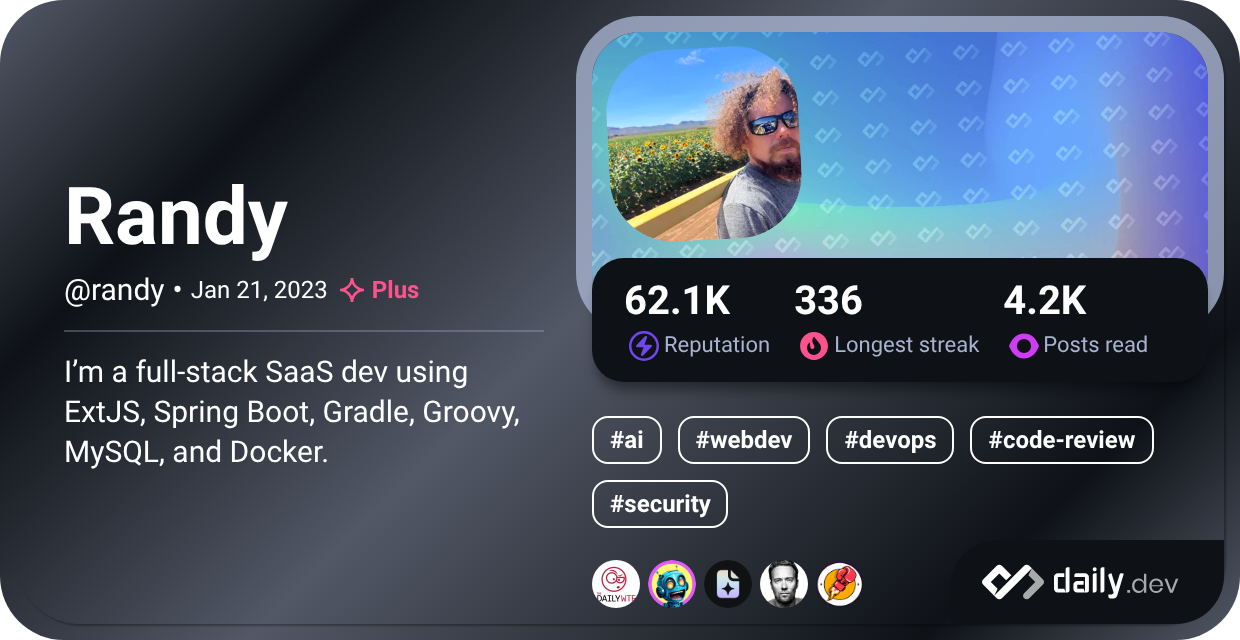Open Randy's sunflower field profile photo
The image size is (1240, 640).
pos(704,143)
